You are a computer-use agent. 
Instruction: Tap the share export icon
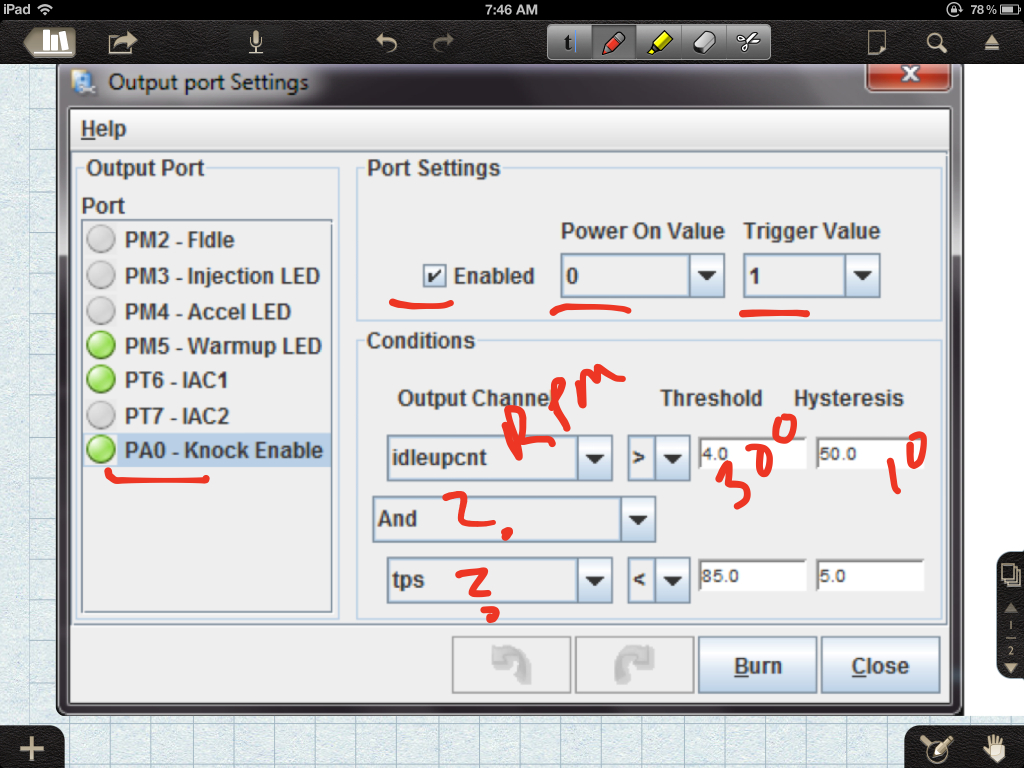click(122, 43)
